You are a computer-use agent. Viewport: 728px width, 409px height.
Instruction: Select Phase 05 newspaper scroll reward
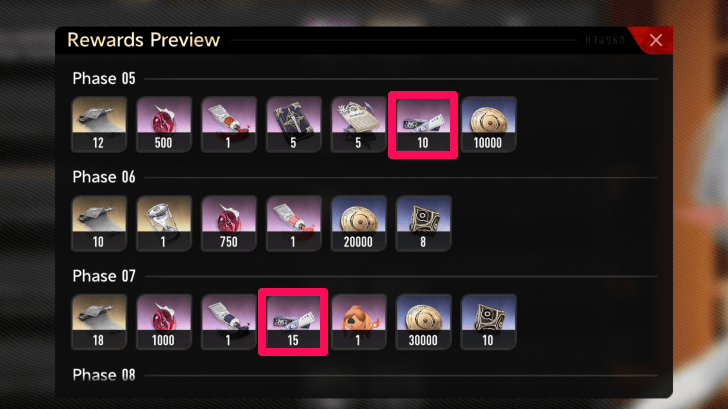pyautogui.click(x=358, y=124)
